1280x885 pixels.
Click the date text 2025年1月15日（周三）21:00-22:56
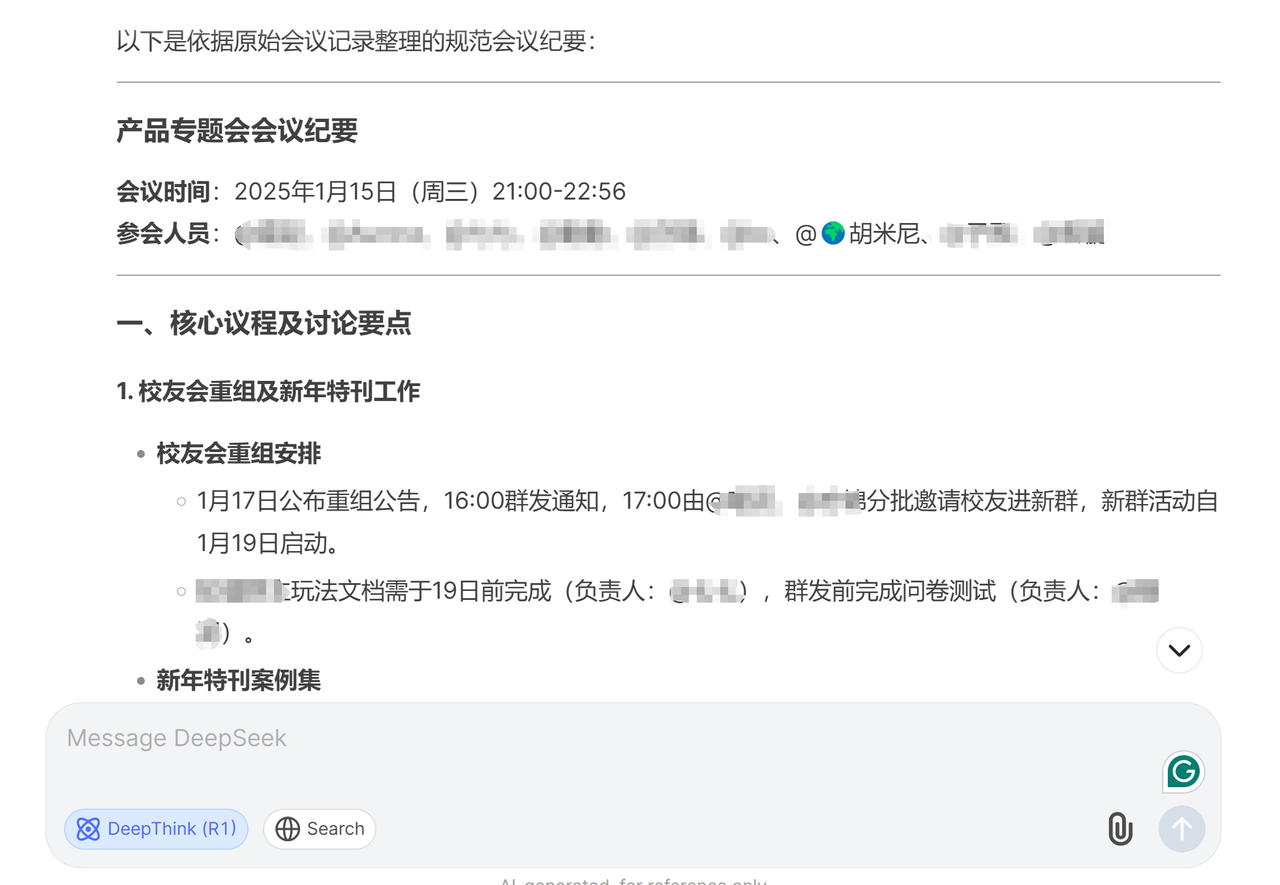tap(430, 191)
